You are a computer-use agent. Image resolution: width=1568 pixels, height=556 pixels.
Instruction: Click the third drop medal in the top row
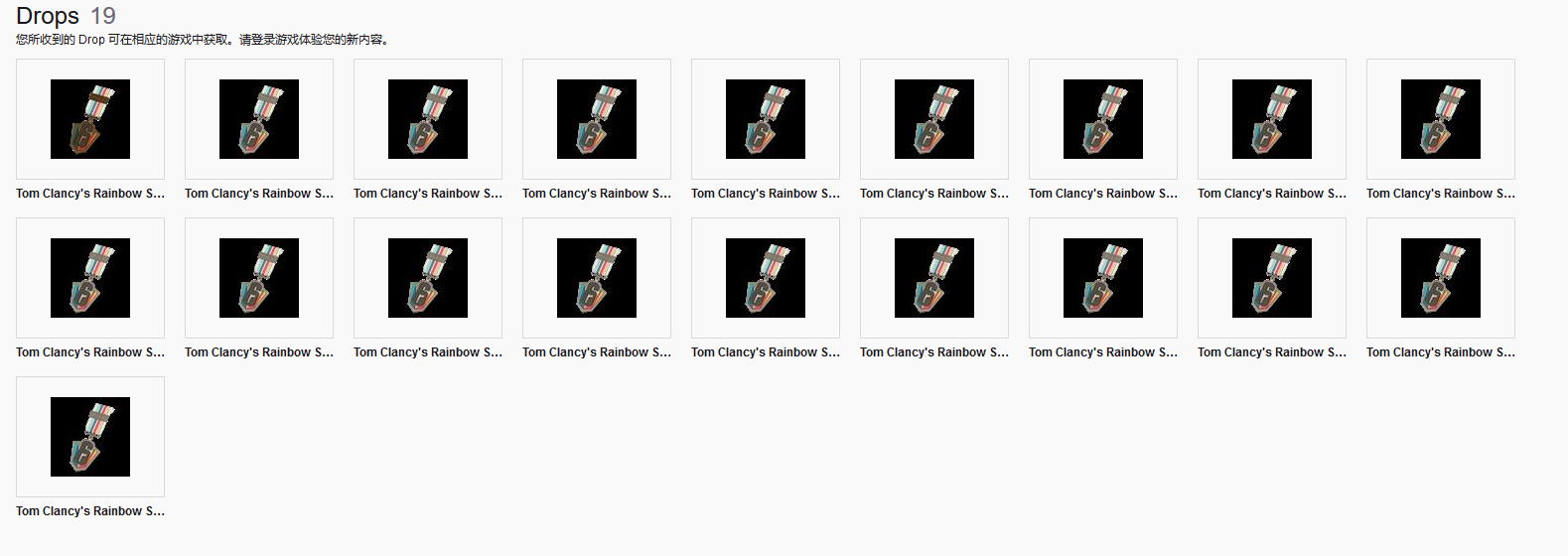click(x=428, y=119)
